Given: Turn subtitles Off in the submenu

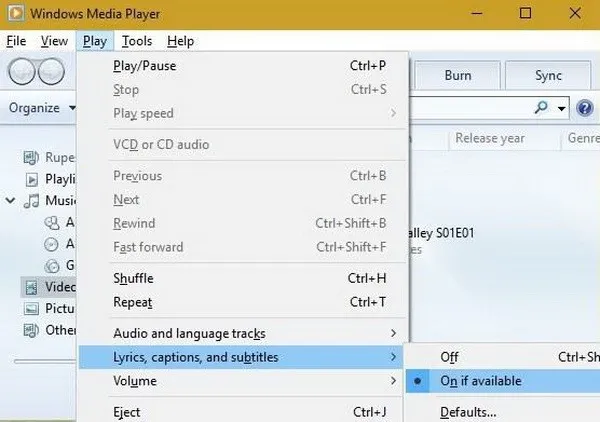Looking at the screenshot, I should point(449,357).
